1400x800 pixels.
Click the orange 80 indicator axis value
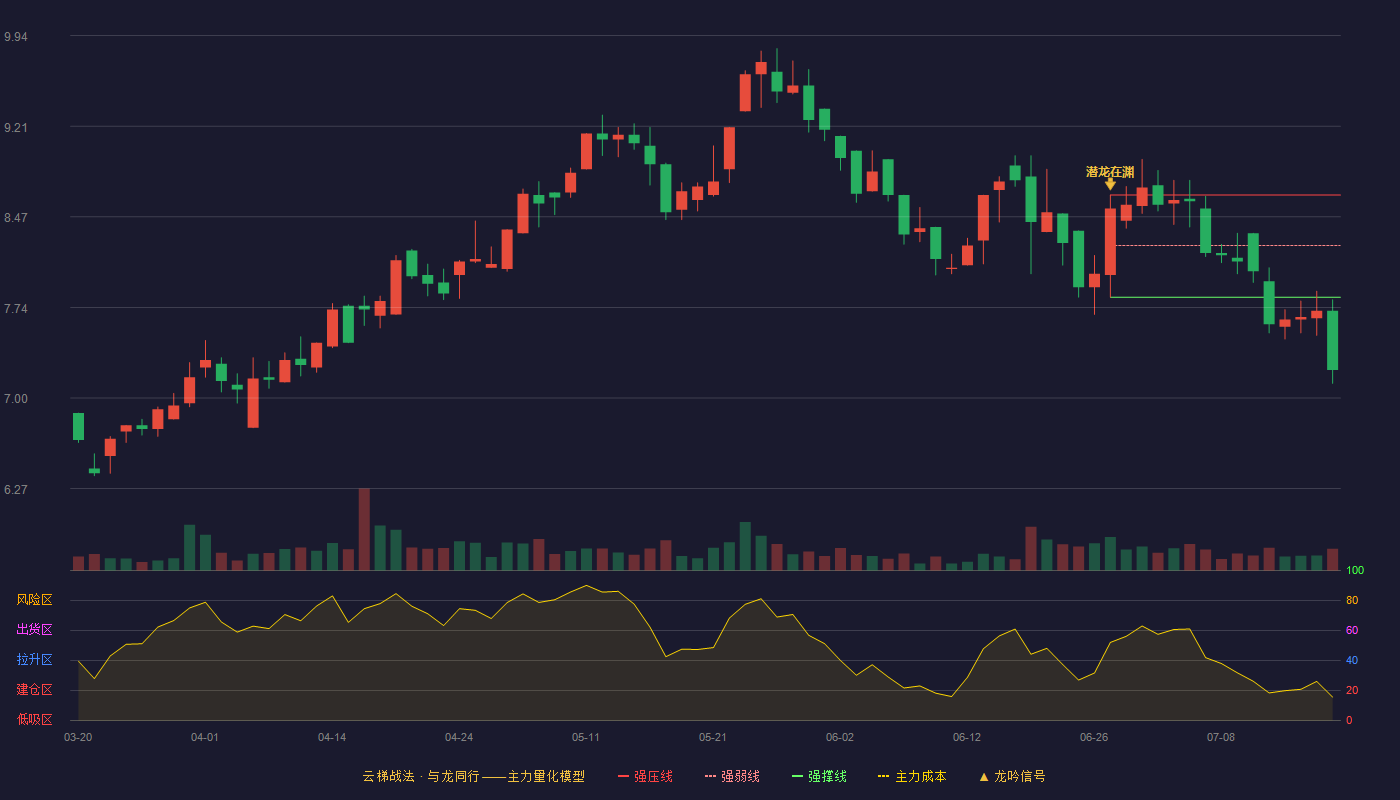point(1352,600)
